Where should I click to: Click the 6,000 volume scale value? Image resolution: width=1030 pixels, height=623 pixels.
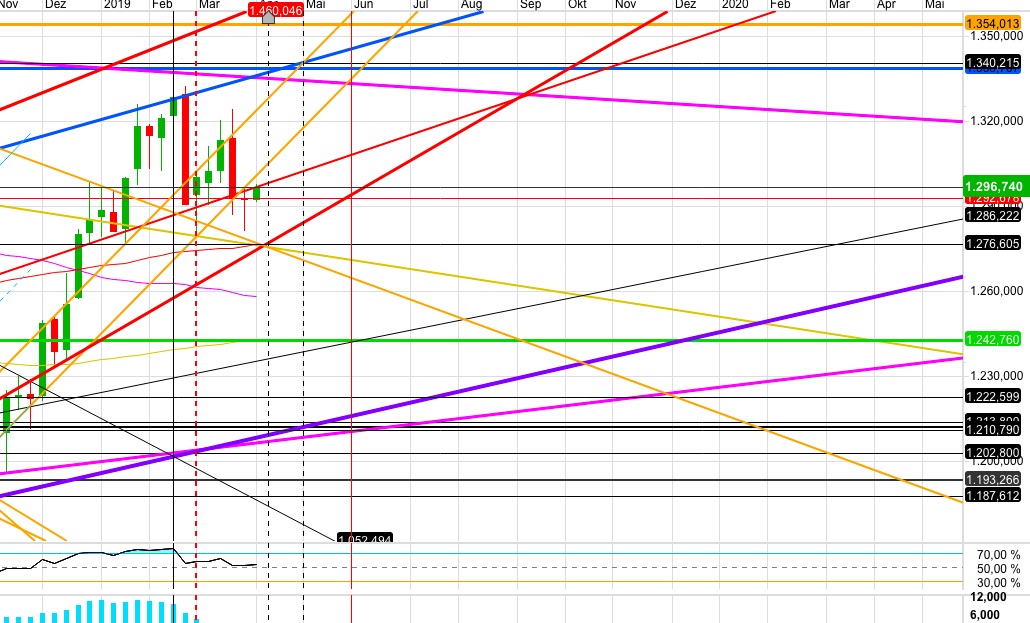tap(985, 616)
